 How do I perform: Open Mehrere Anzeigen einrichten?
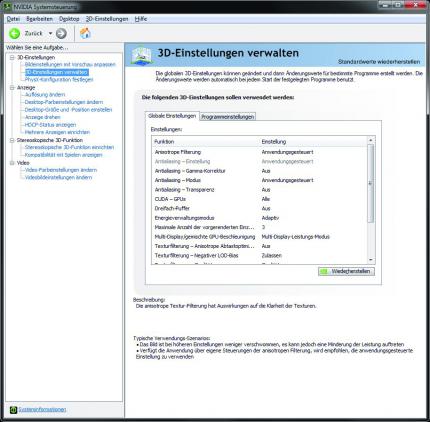pyautogui.click(x=57, y=132)
